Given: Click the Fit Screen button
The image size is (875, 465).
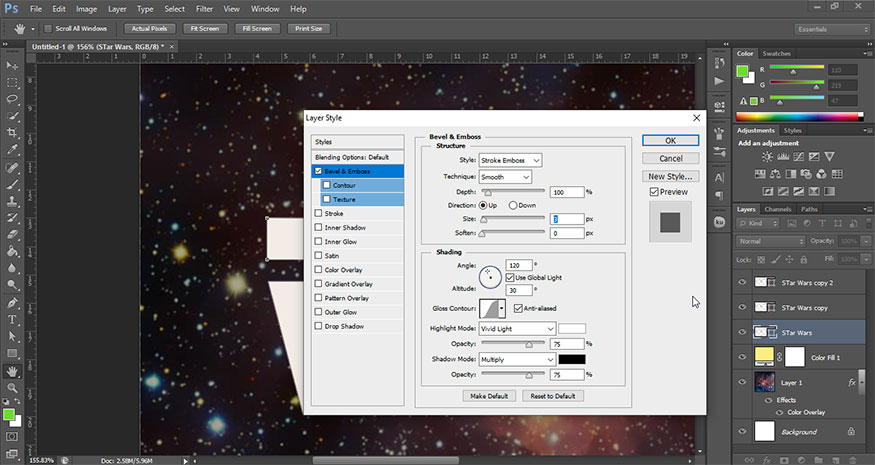Looking at the screenshot, I should click(205, 28).
